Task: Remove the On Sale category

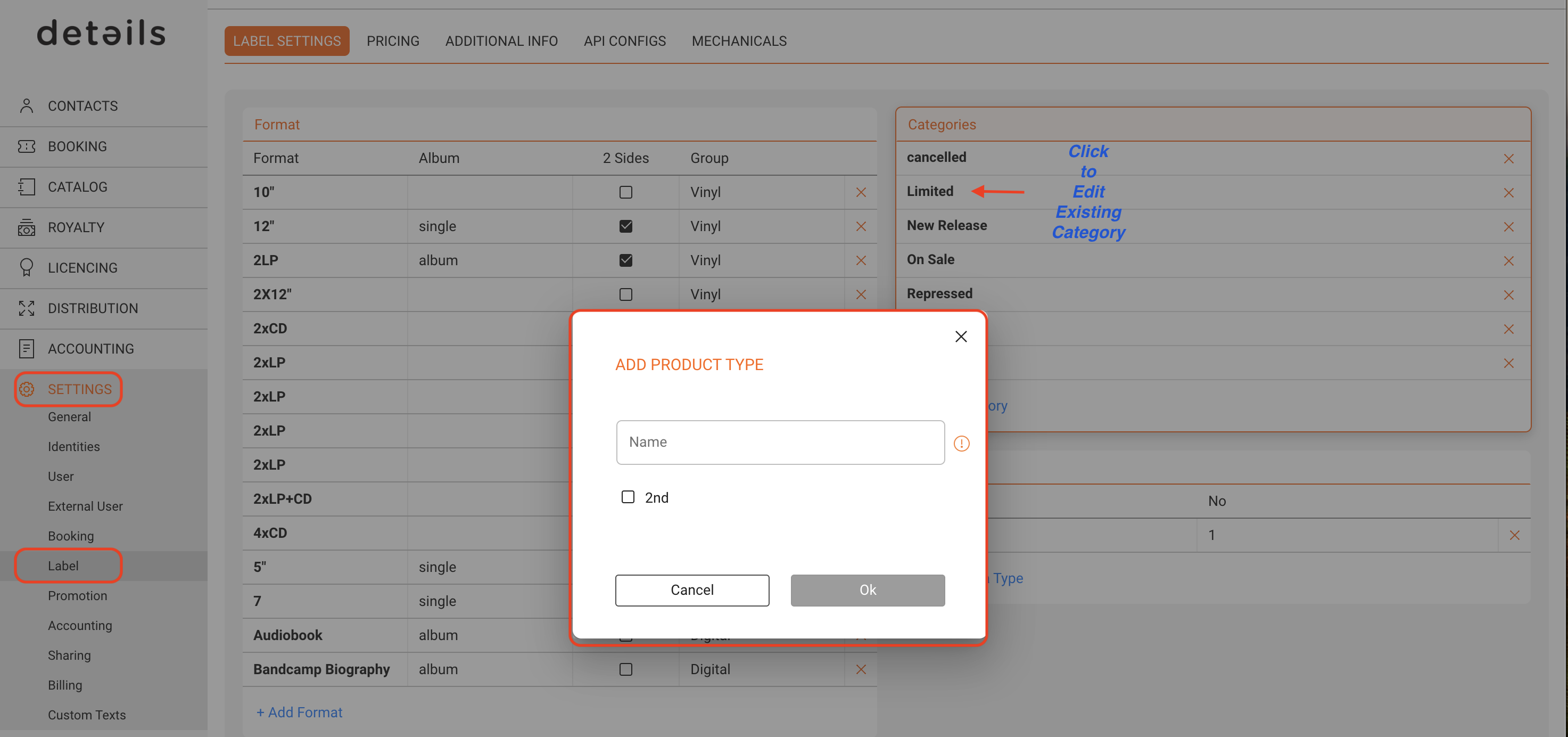Action: click(x=1508, y=261)
